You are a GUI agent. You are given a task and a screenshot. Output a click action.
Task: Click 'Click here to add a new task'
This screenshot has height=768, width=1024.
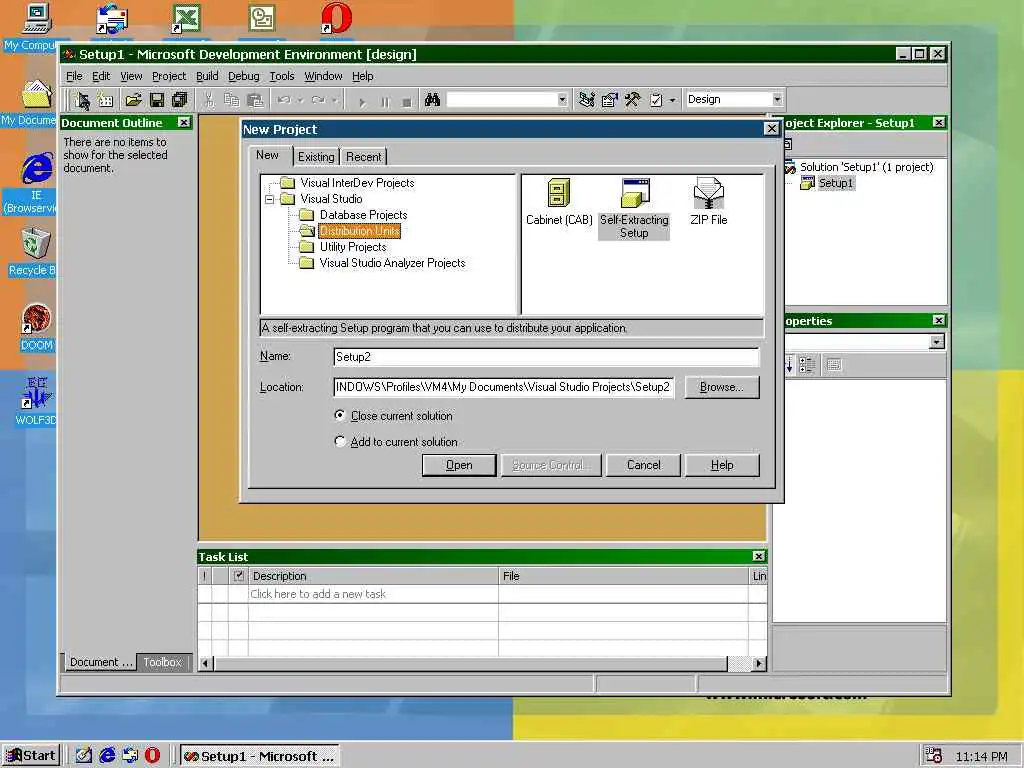(318, 594)
